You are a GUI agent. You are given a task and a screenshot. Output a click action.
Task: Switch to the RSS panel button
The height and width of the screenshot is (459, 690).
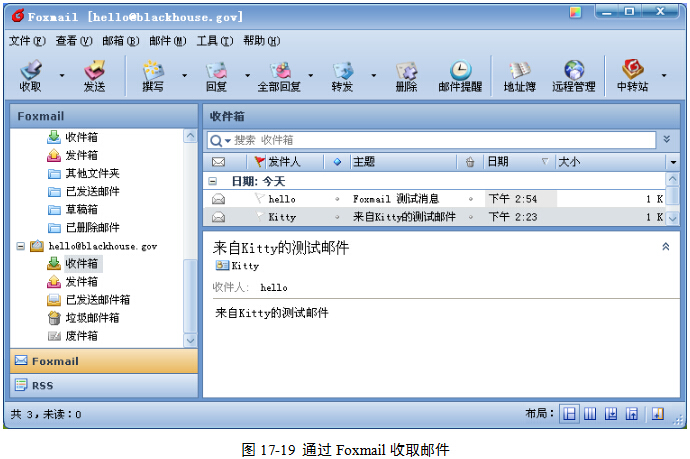tap(104, 386)
